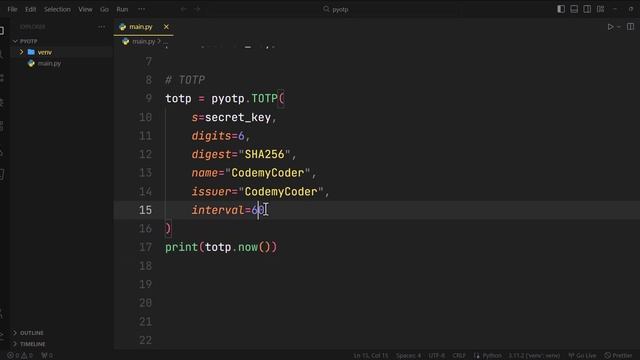Click line number 9 in gutter
Image resolution: width=640 pixels, height=360 pixels.
pos(149,98)
